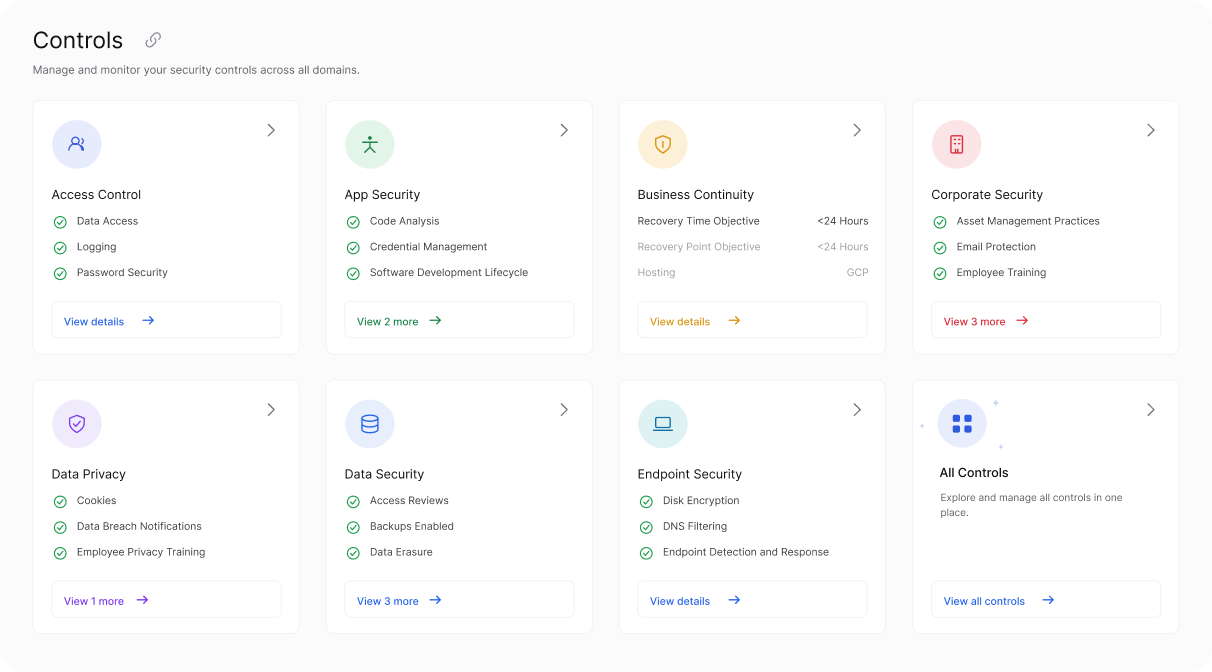The image size is (1212, 672).
Task: Click the Access Control users icon
Action: [77, 144]
